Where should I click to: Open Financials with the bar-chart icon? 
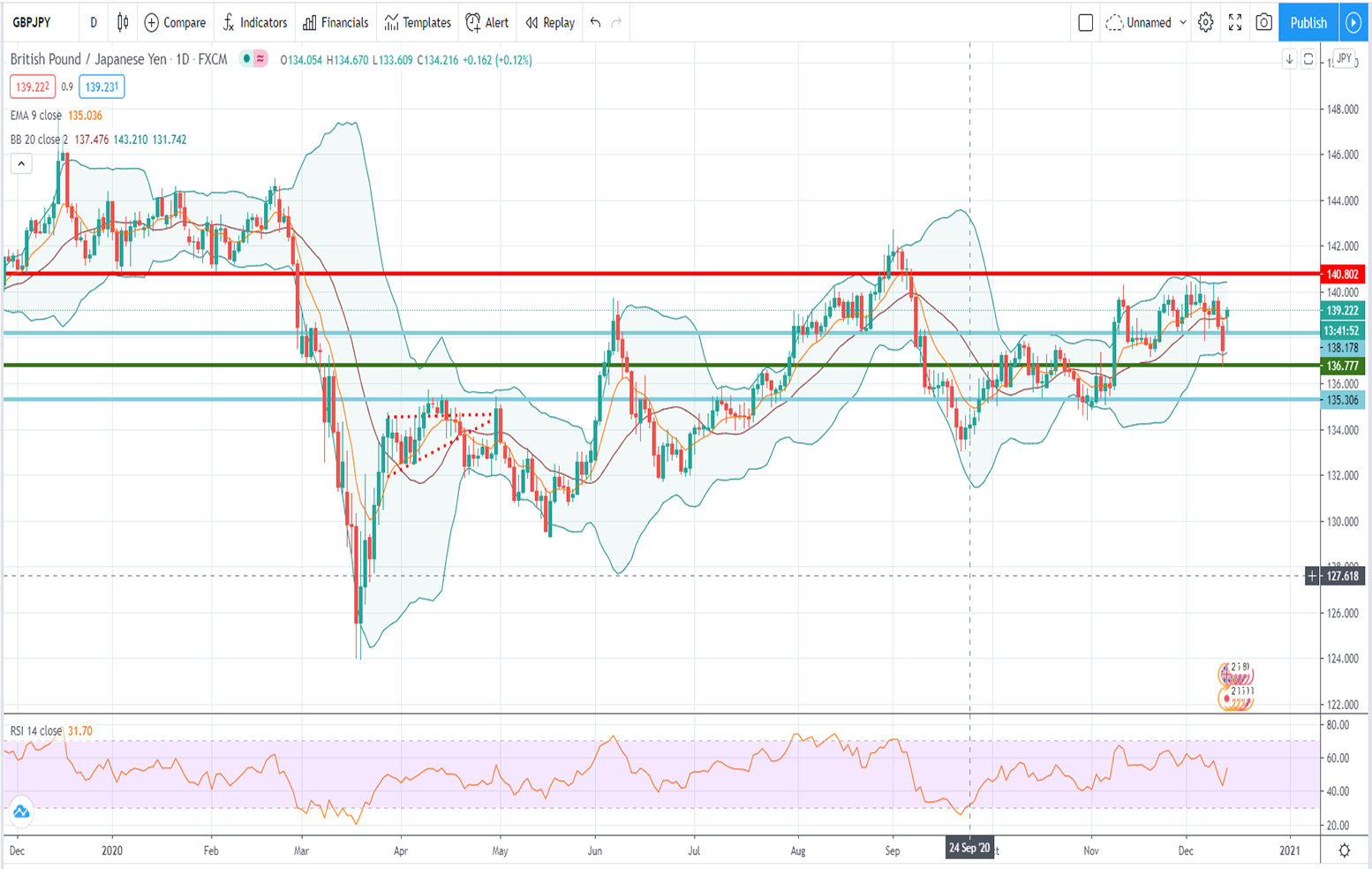click(335, 23)
